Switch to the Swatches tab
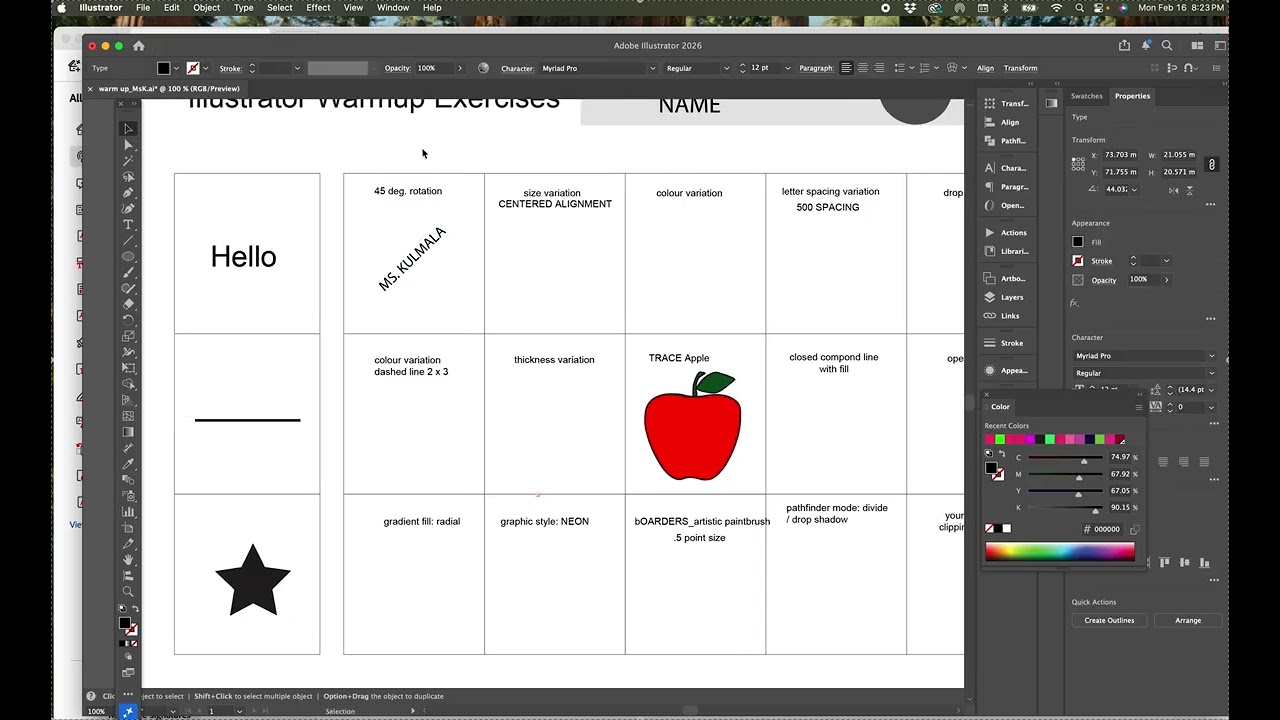The width and height of the screenshot is (1280, 720). tap(1087, 96)
